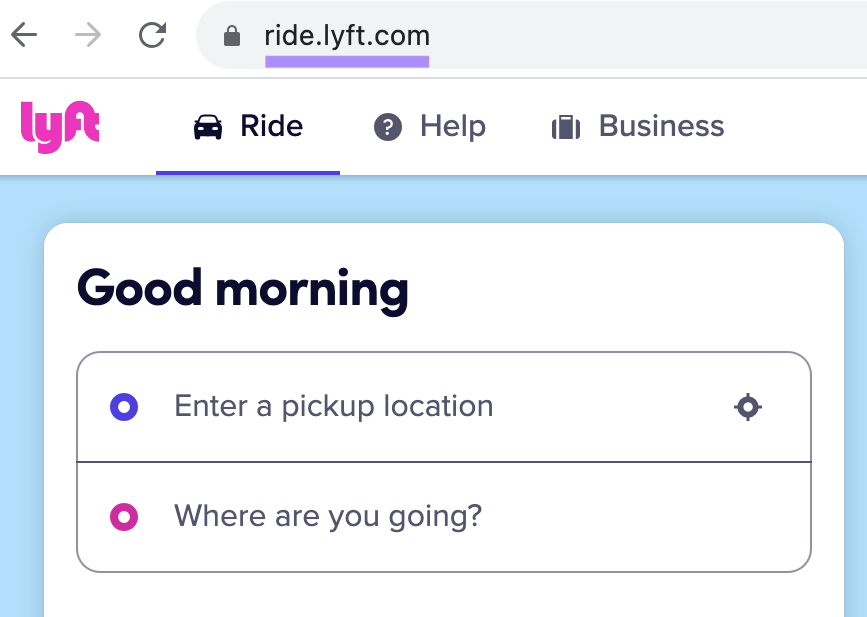Click the Lyft logo
The height and width of the screenshot is (617, 867).
(59, 127)
